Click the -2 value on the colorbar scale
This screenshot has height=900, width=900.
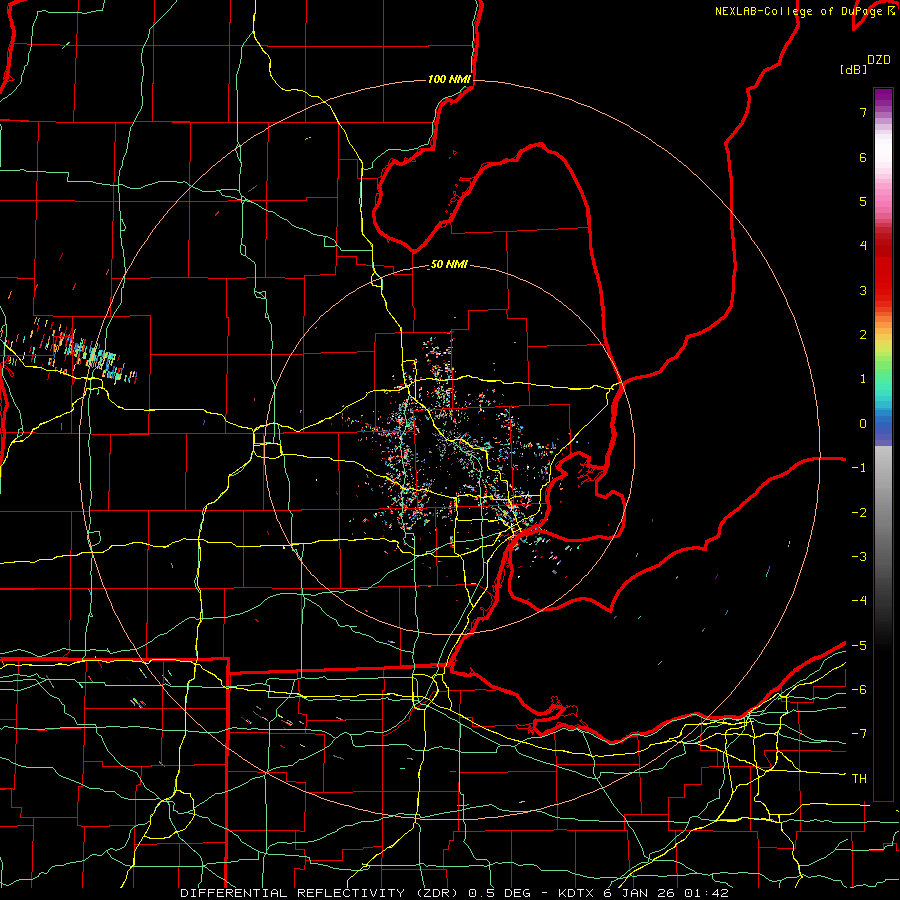tap(859, 513)
